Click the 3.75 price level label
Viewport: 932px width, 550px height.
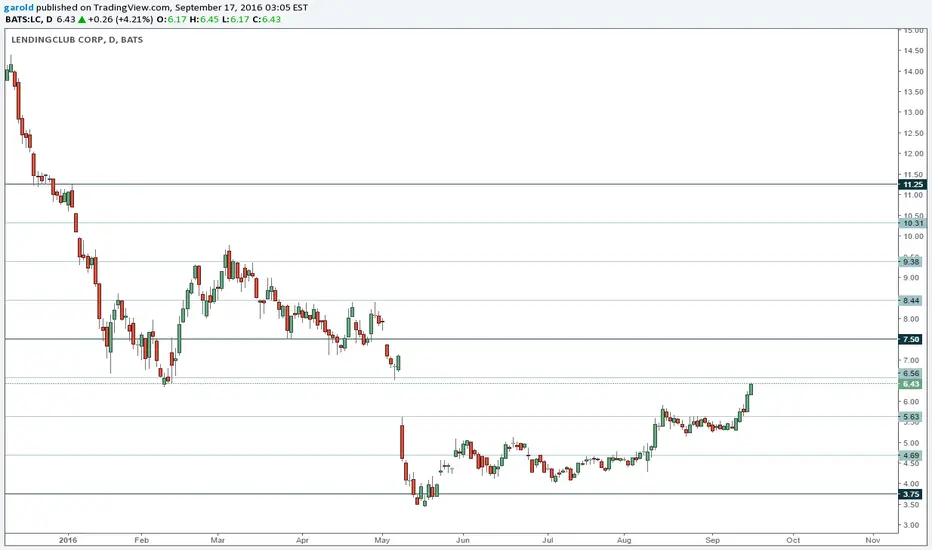coord(912,494)
